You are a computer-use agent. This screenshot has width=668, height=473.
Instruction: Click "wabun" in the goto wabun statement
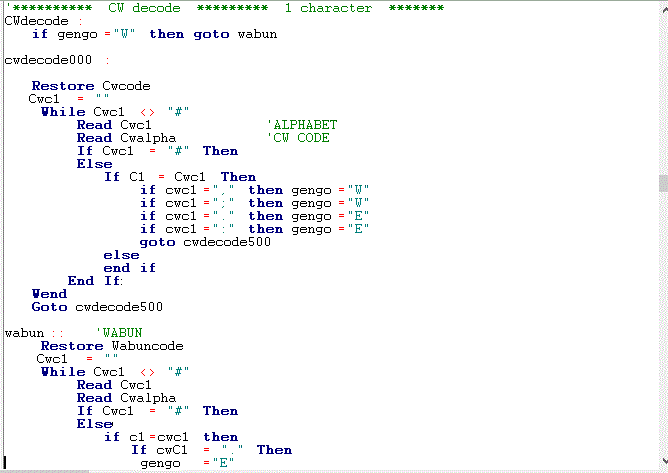(x=257, y=34)
